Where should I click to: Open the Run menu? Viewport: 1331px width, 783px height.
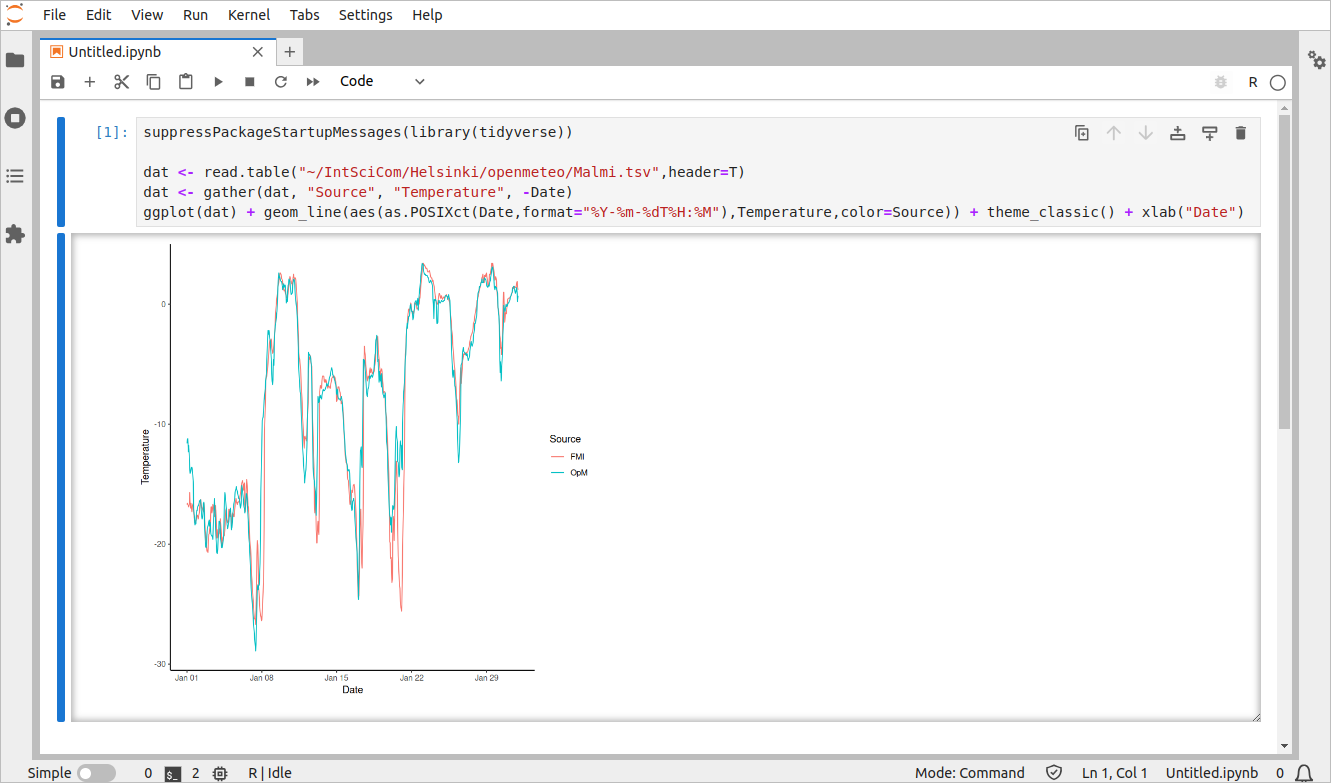(x=196, y=15)
